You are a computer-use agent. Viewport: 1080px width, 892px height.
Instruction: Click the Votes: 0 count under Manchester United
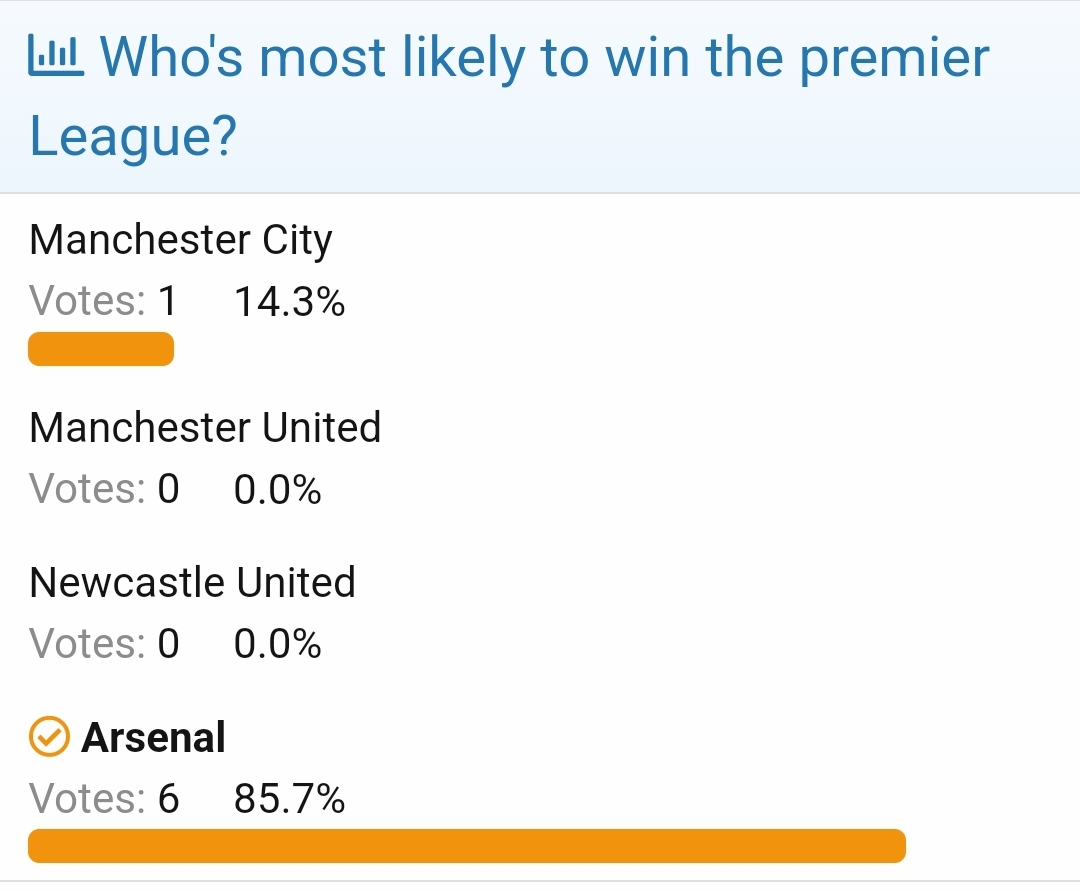point(104,490)
